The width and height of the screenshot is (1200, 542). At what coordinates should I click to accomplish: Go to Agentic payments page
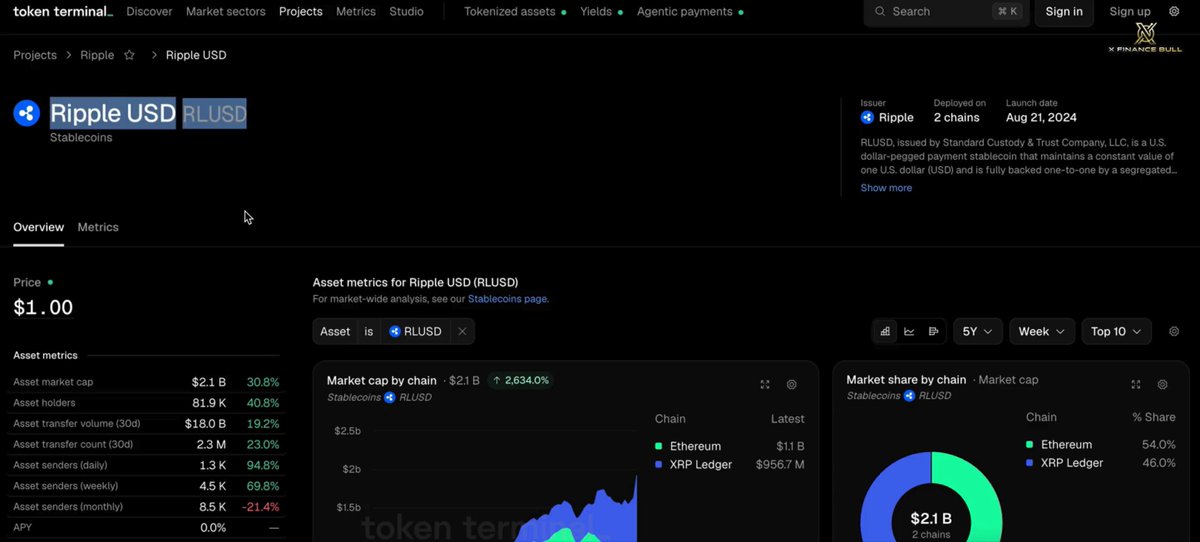point(691,11)
